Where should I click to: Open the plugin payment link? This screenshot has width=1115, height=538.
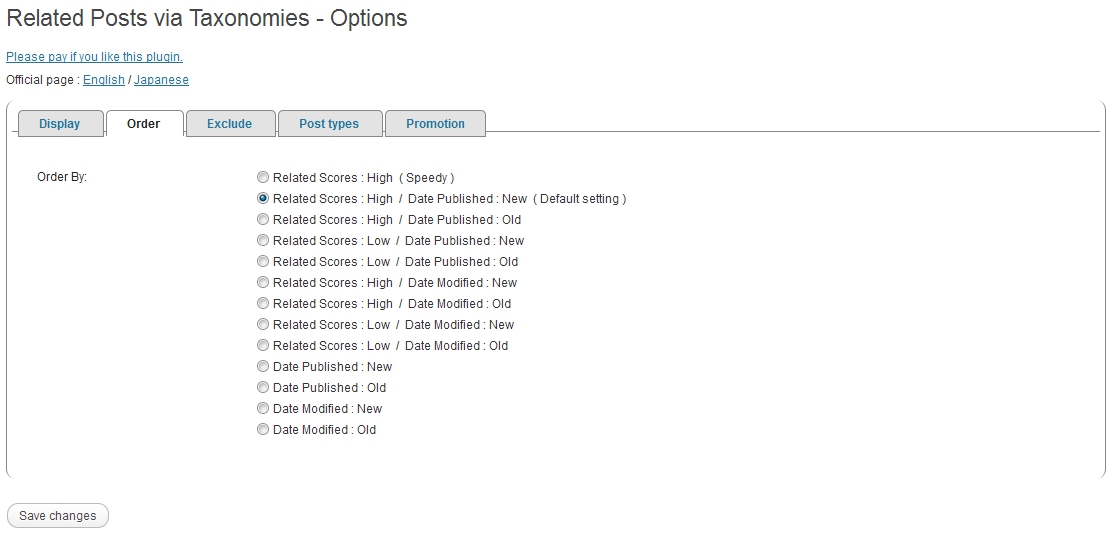(x=94, y=57)
